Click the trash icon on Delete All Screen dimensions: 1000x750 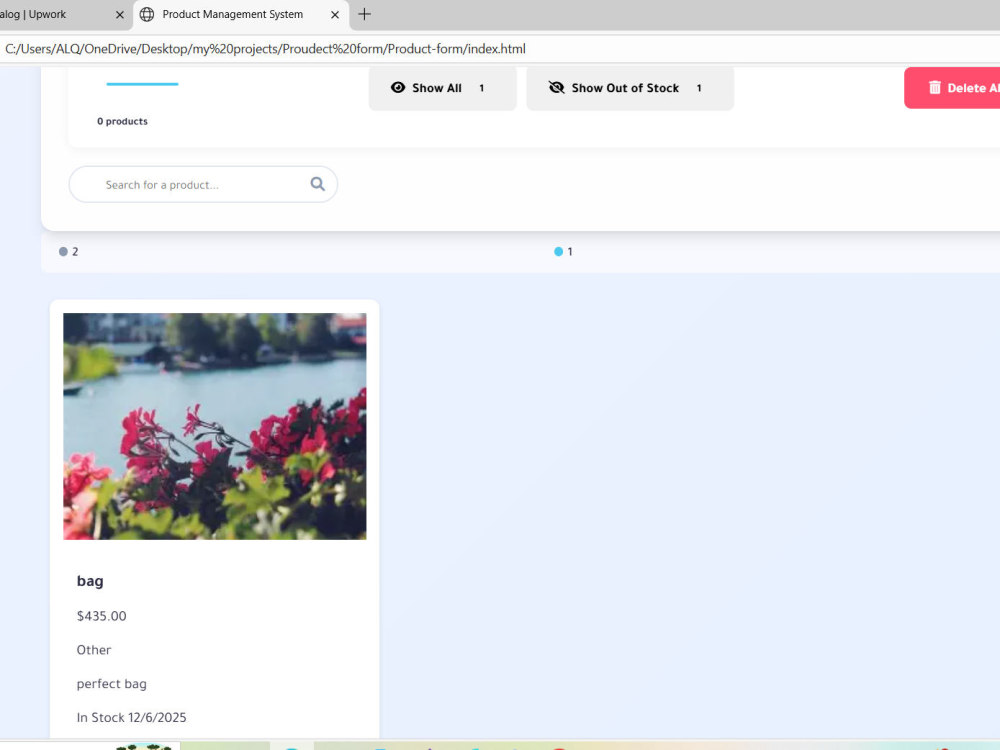[935, 88]
